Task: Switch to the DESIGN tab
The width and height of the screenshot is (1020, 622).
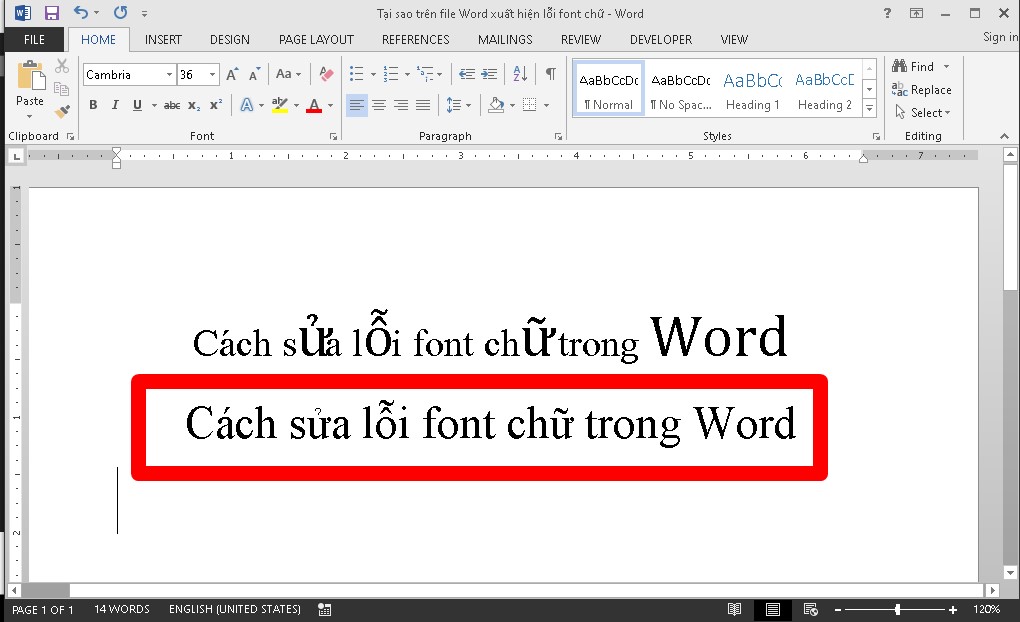Action: pos(230,40)
